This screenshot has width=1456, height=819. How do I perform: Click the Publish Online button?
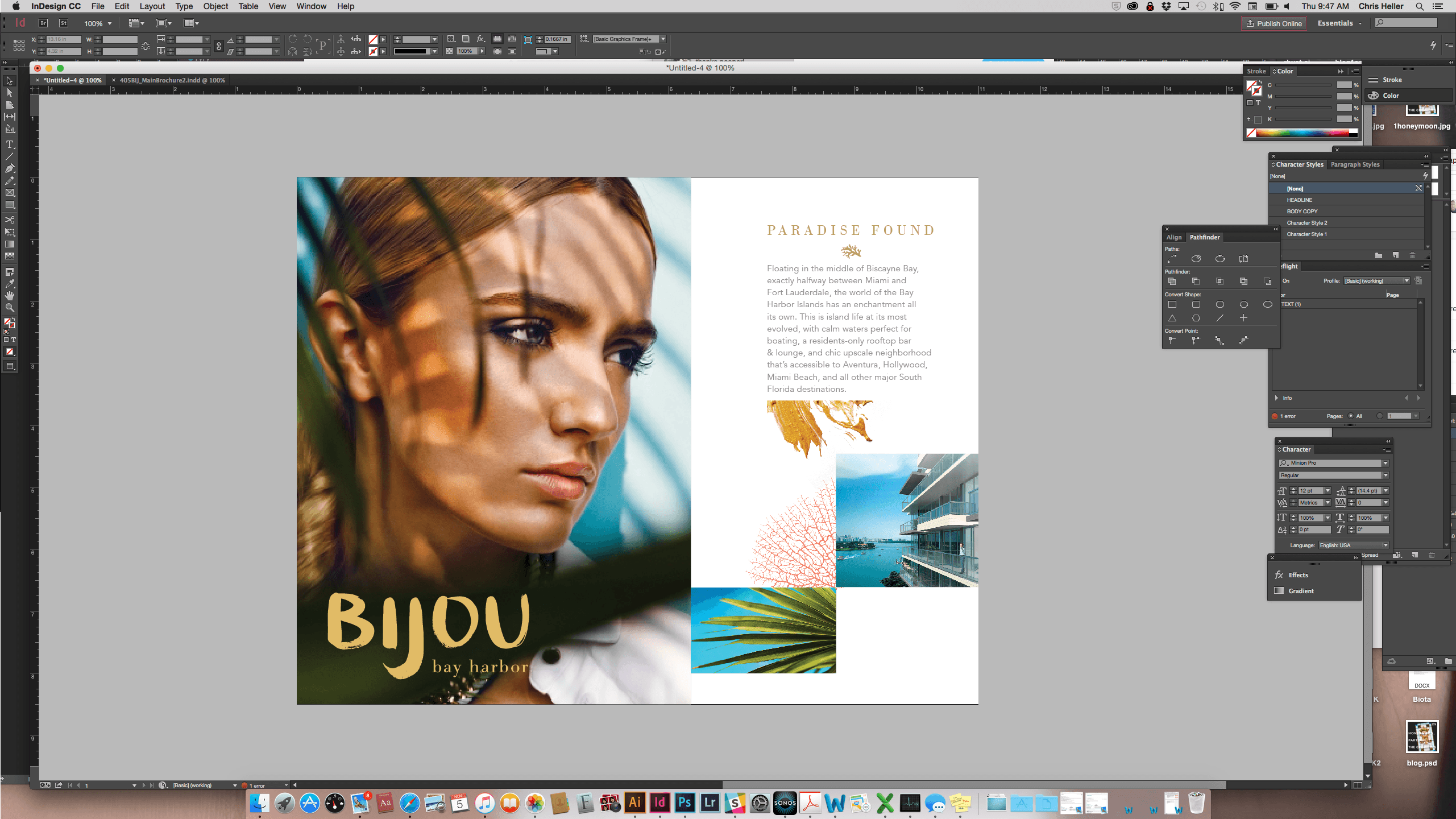[1274, 23]
